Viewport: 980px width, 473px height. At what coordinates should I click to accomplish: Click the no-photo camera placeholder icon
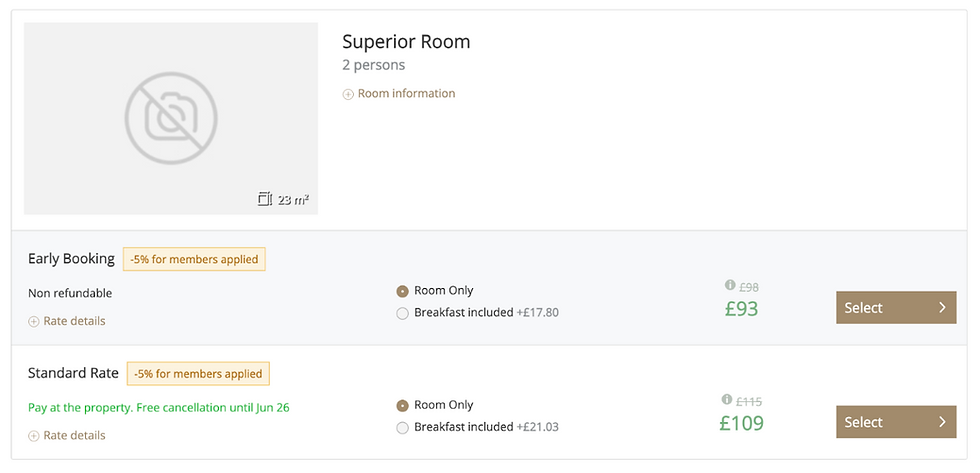click(171, 118)
